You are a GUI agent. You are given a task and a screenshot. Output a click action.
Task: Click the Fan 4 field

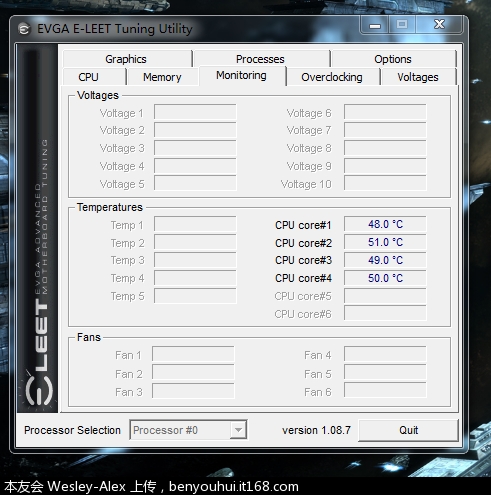[x=385, y=354]
